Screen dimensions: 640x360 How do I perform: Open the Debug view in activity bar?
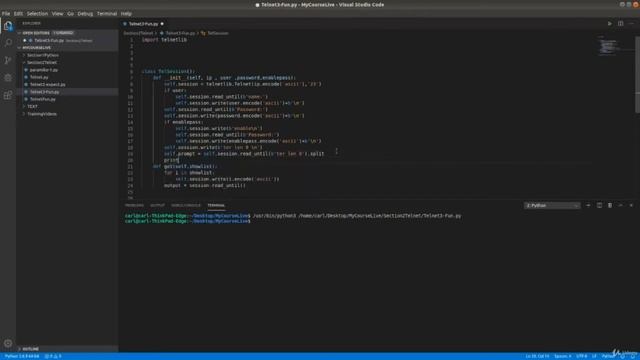8,78
